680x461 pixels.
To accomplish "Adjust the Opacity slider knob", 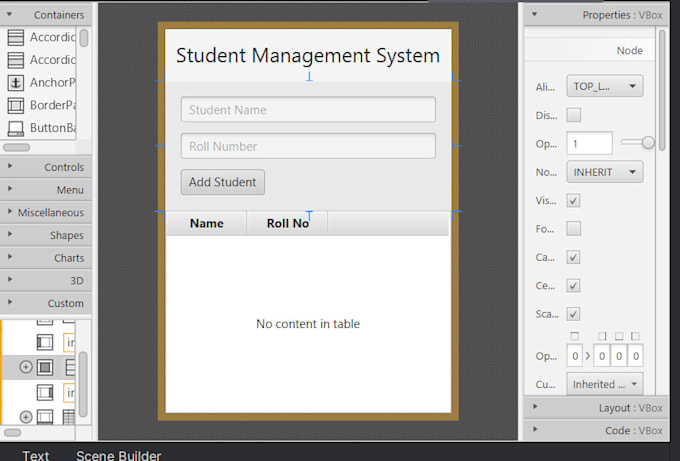I will 648,143.
